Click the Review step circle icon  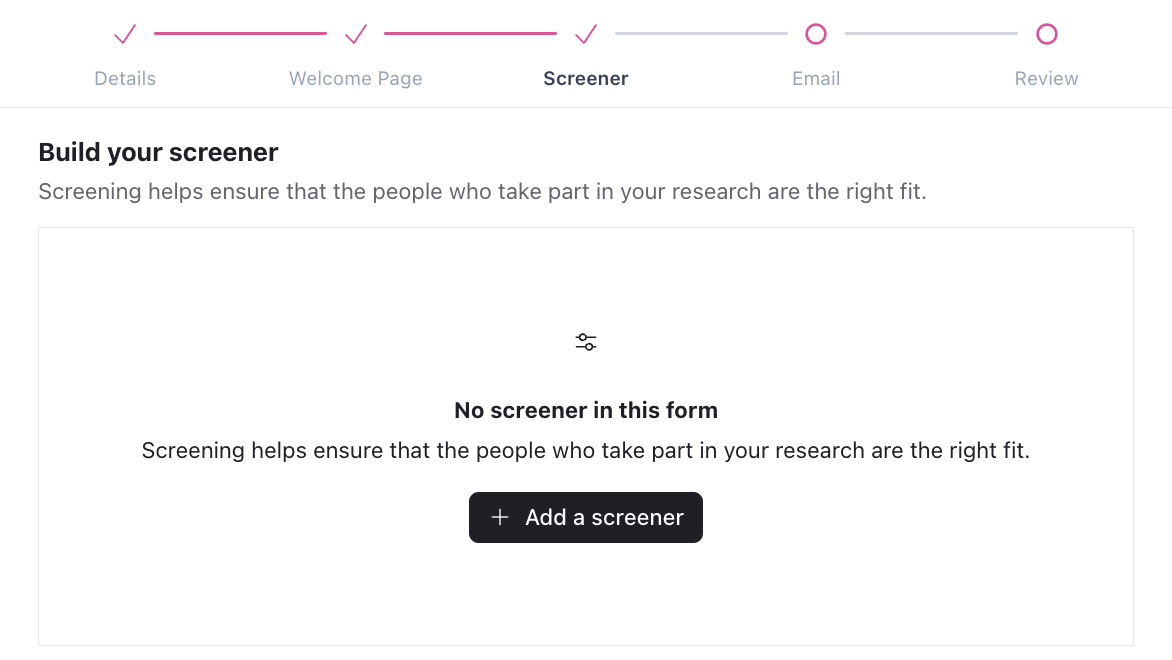(1047, 35)
